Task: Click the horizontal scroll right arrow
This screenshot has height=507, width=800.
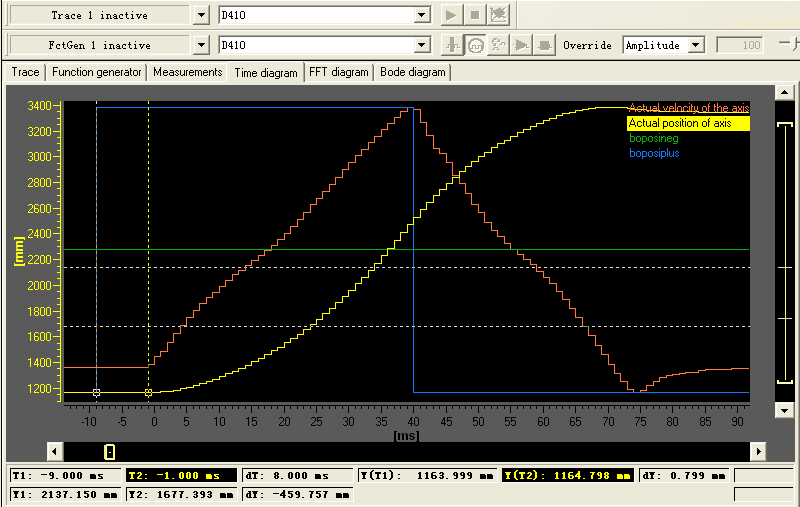Action: [x=758, y=451]
